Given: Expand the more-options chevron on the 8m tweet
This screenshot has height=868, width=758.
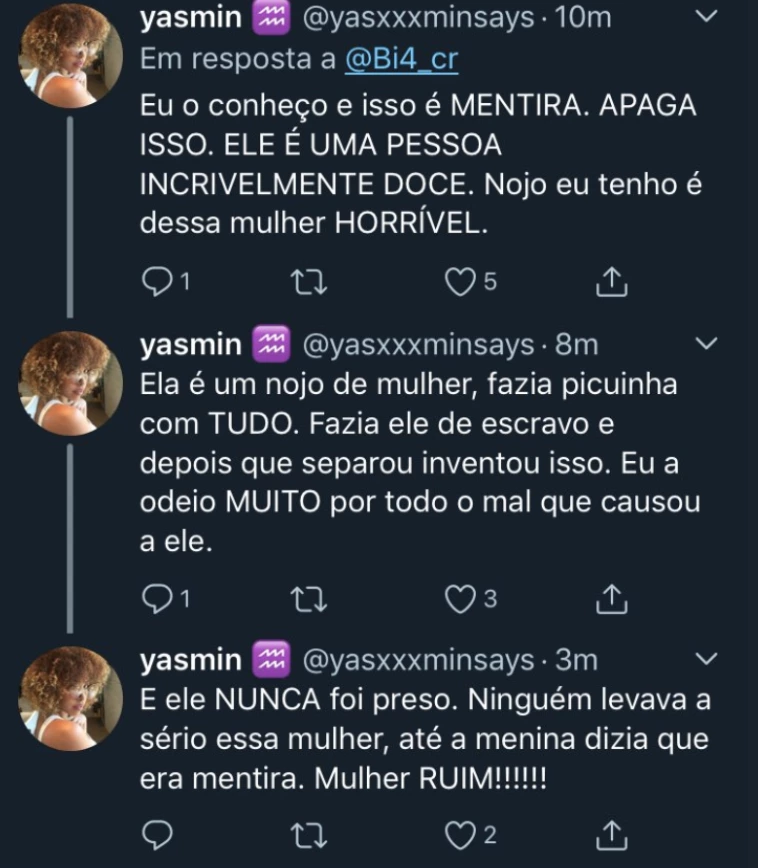Looking at the screenshot, I should [705, 345].
